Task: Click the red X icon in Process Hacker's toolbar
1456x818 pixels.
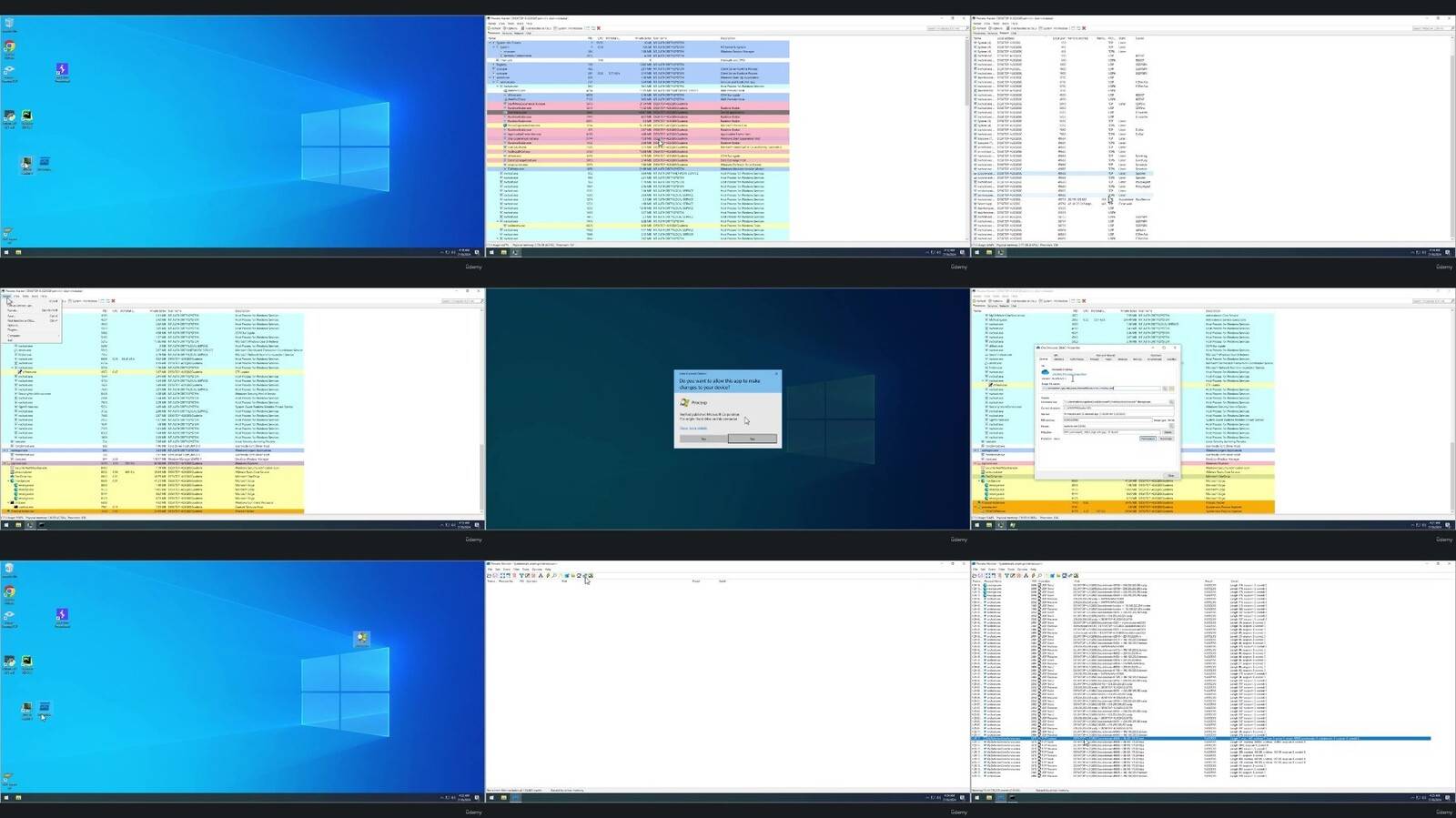Action: tap(598, 28)
